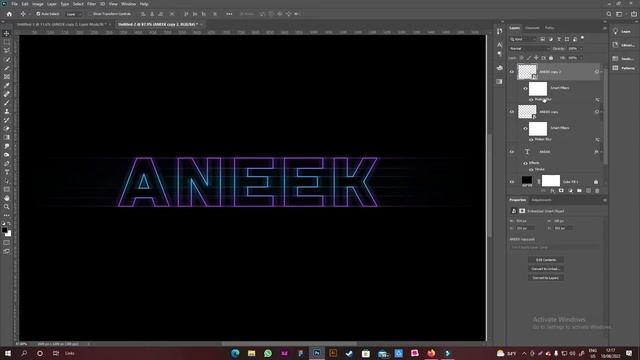Select the Zoom tool

pos(7,207)
